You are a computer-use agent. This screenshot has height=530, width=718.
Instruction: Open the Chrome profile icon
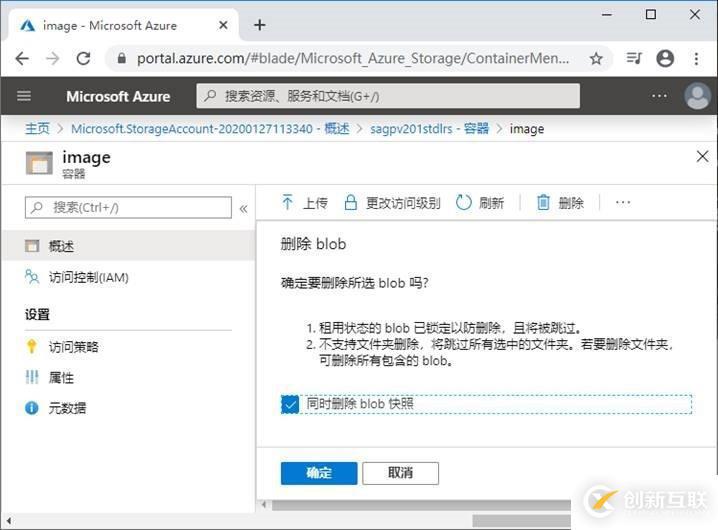[x=665, y=59]
